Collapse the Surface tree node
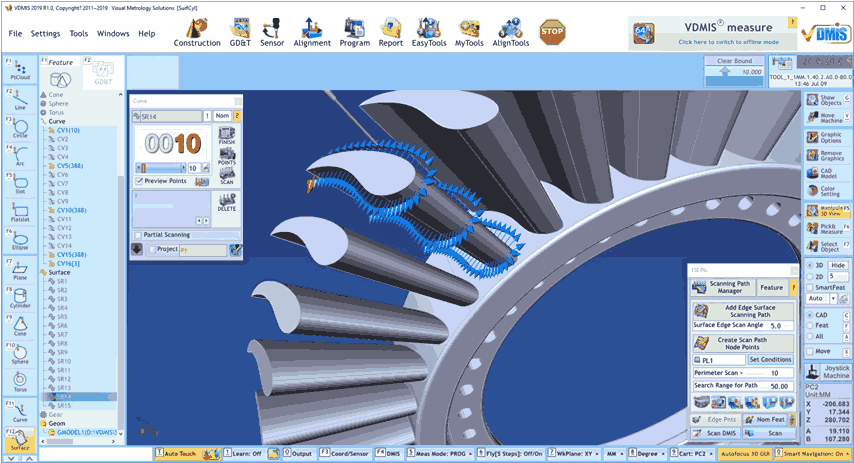This screenshot has height=463, width=854. [x=43, y=272]
